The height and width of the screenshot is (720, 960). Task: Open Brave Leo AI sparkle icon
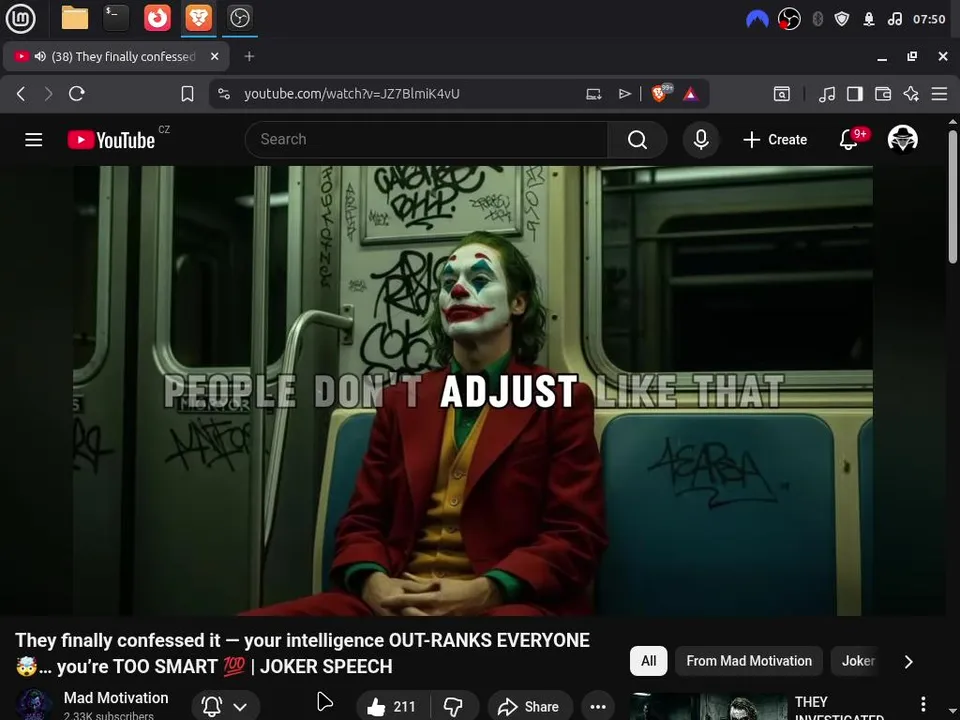pos(911,94)
